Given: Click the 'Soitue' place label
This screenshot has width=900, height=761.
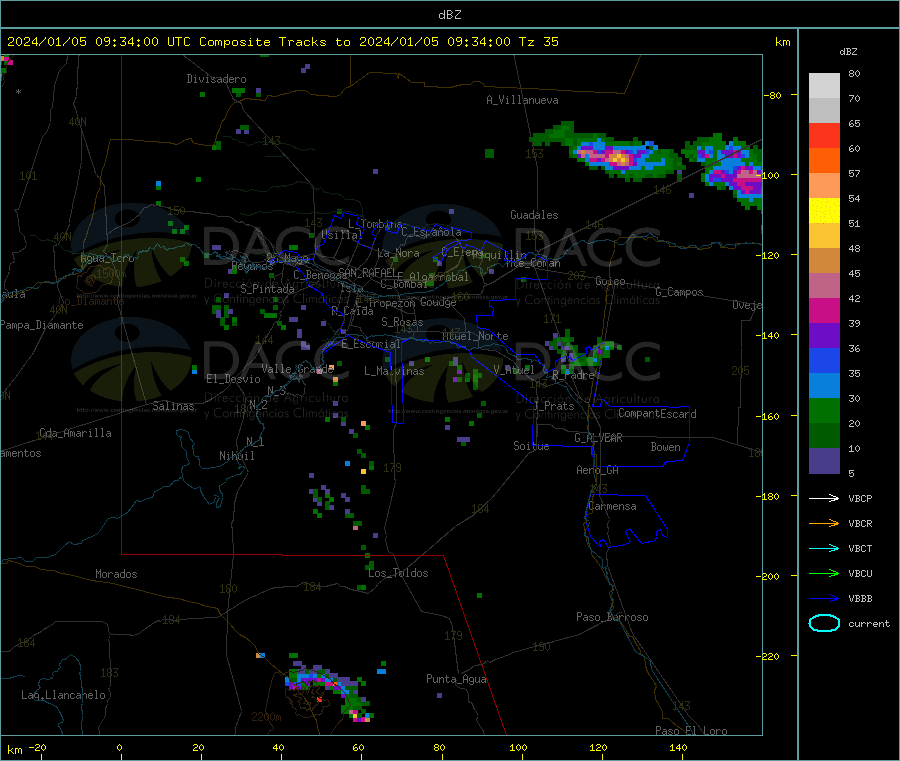Looking at the screenshot, I should (x=531, y=446).
